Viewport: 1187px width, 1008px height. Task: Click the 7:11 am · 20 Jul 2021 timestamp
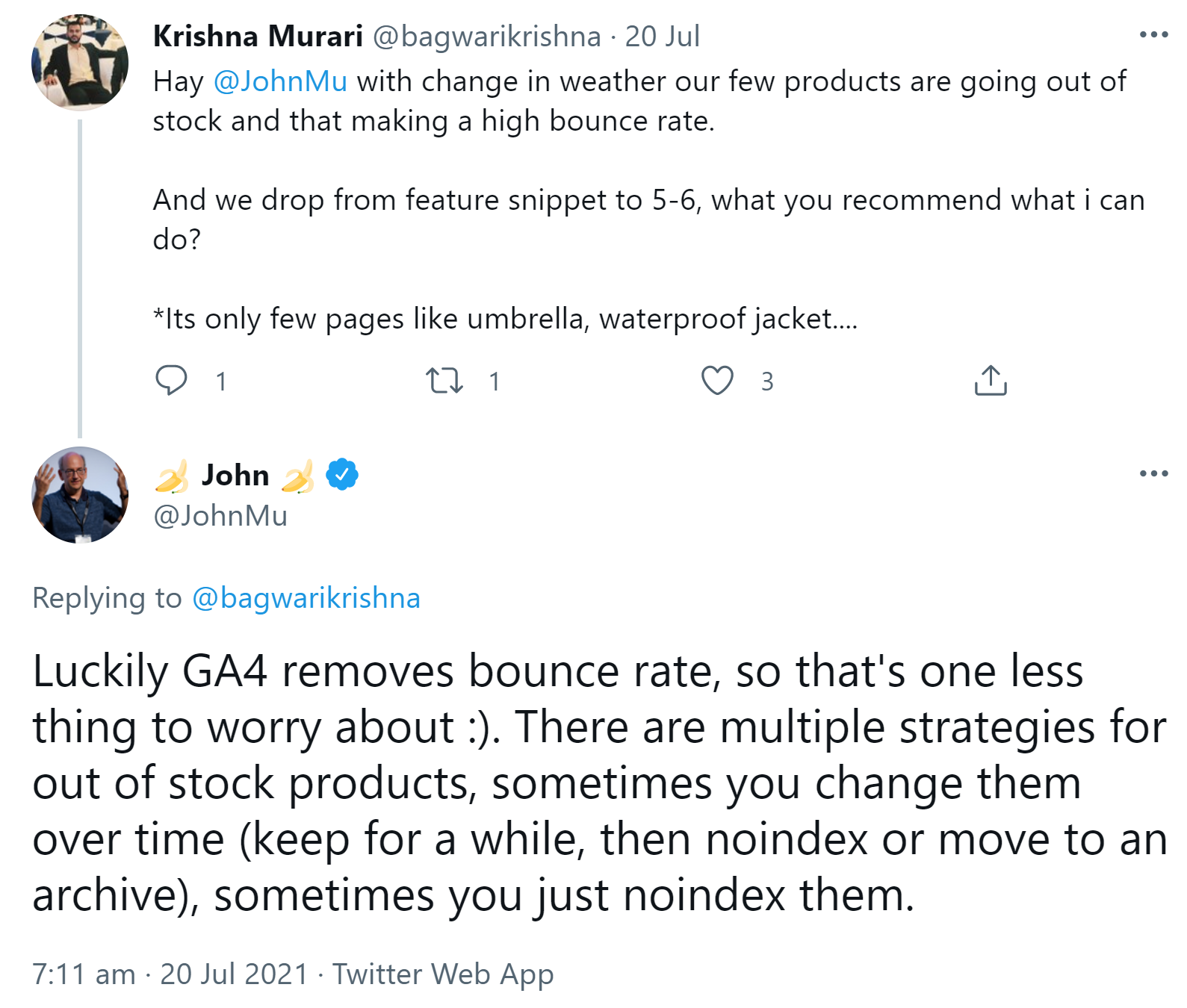(170, 974)
